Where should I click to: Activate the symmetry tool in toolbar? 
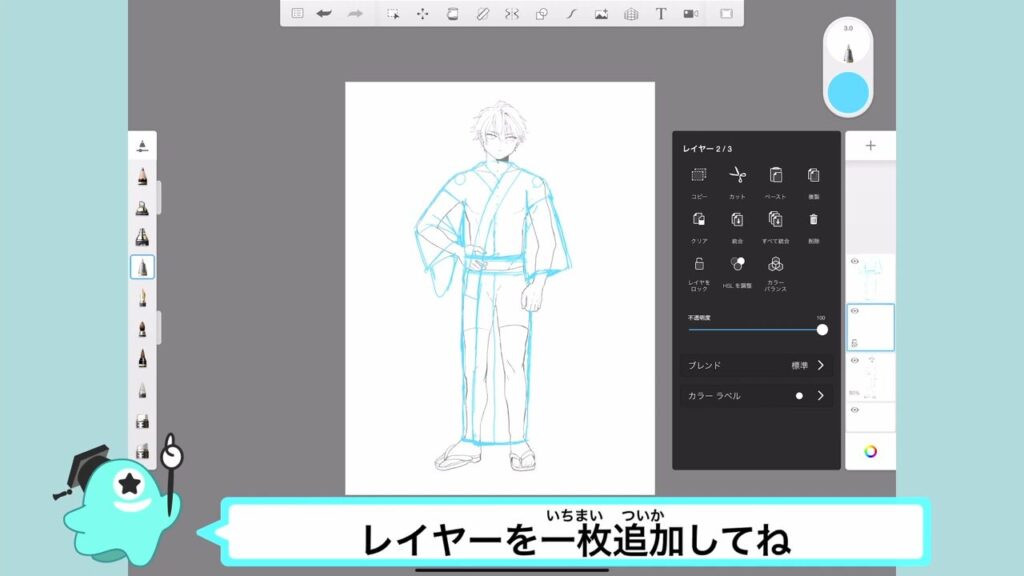tap(512, 14)
